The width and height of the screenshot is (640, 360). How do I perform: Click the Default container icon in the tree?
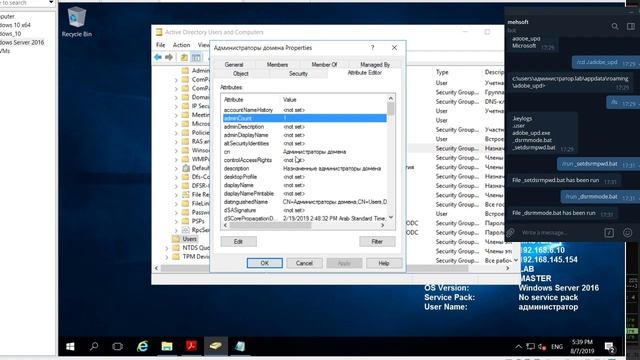[x=186, y=168]
